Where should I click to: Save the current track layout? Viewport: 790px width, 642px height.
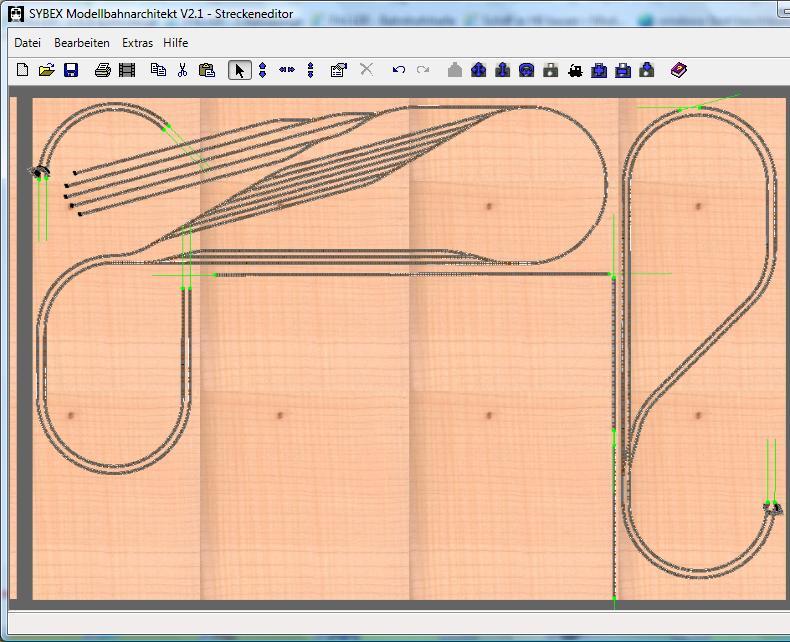point(71,70)
